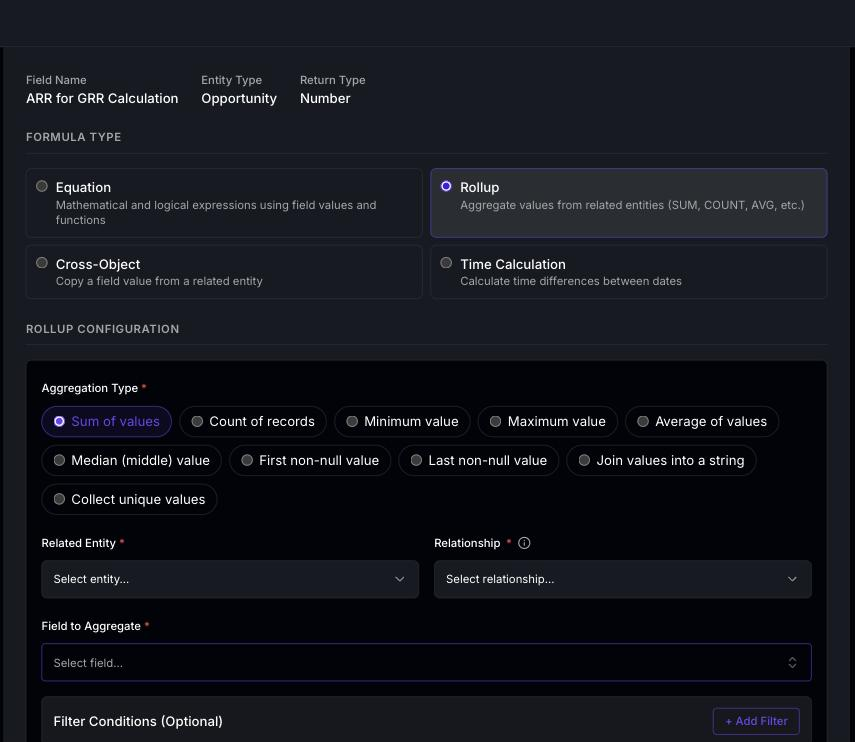This screenshot has height=742, width=855.
Task: Click the ROLLUP CONFIGURATION section heading
Action: coord(103,329)
